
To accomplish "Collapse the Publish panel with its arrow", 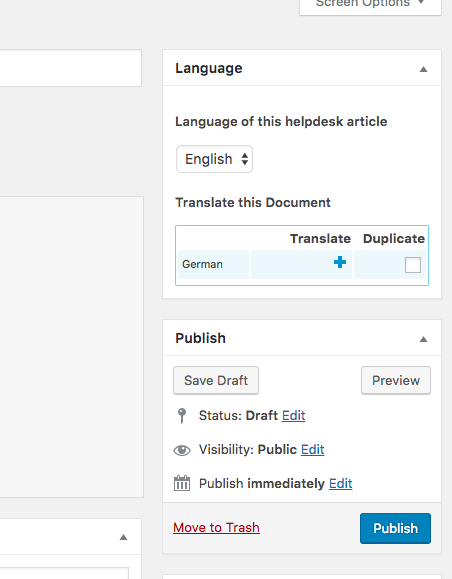I will coord(424,339).
